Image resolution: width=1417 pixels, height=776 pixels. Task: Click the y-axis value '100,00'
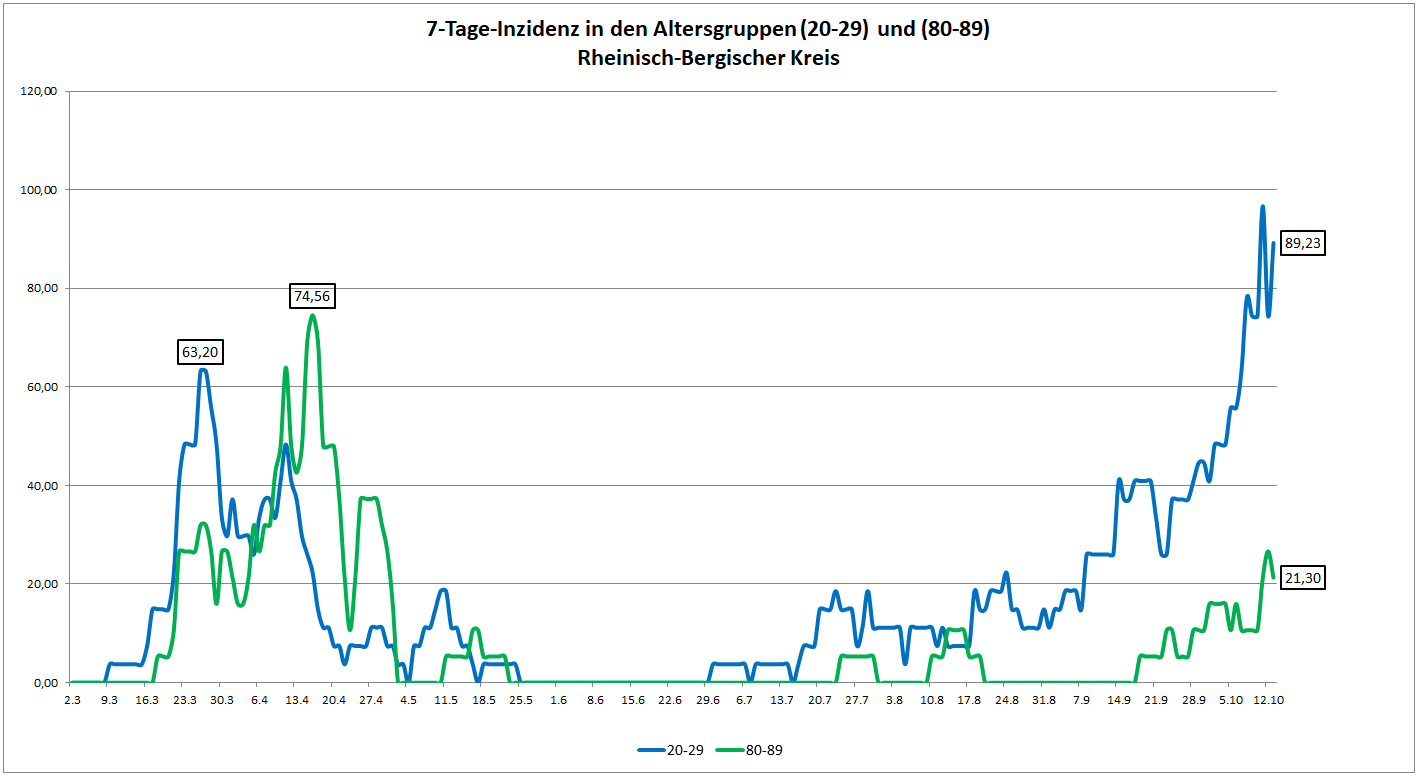pos(40,190)
